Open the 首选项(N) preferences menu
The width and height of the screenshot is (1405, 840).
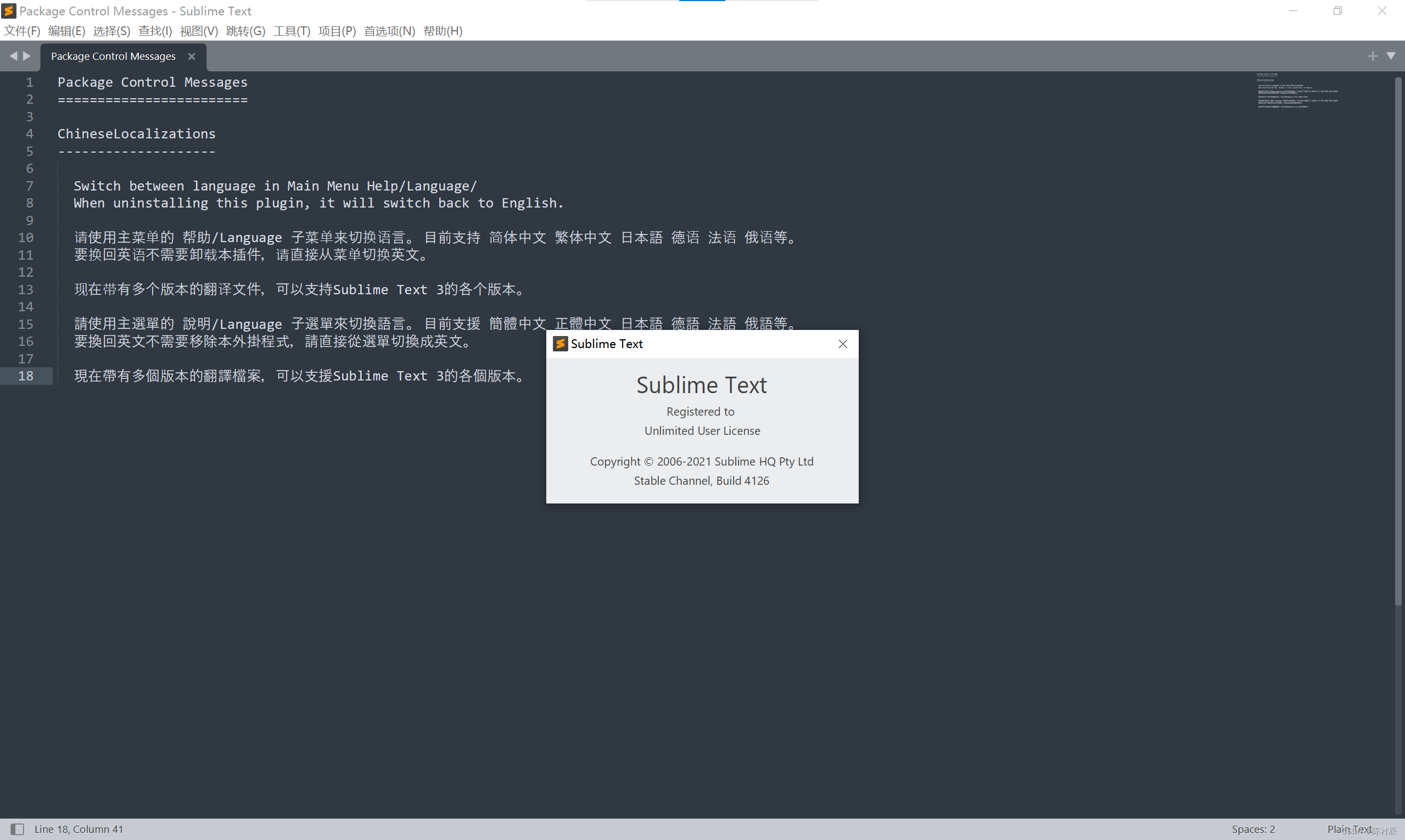[x=389, y=31]
